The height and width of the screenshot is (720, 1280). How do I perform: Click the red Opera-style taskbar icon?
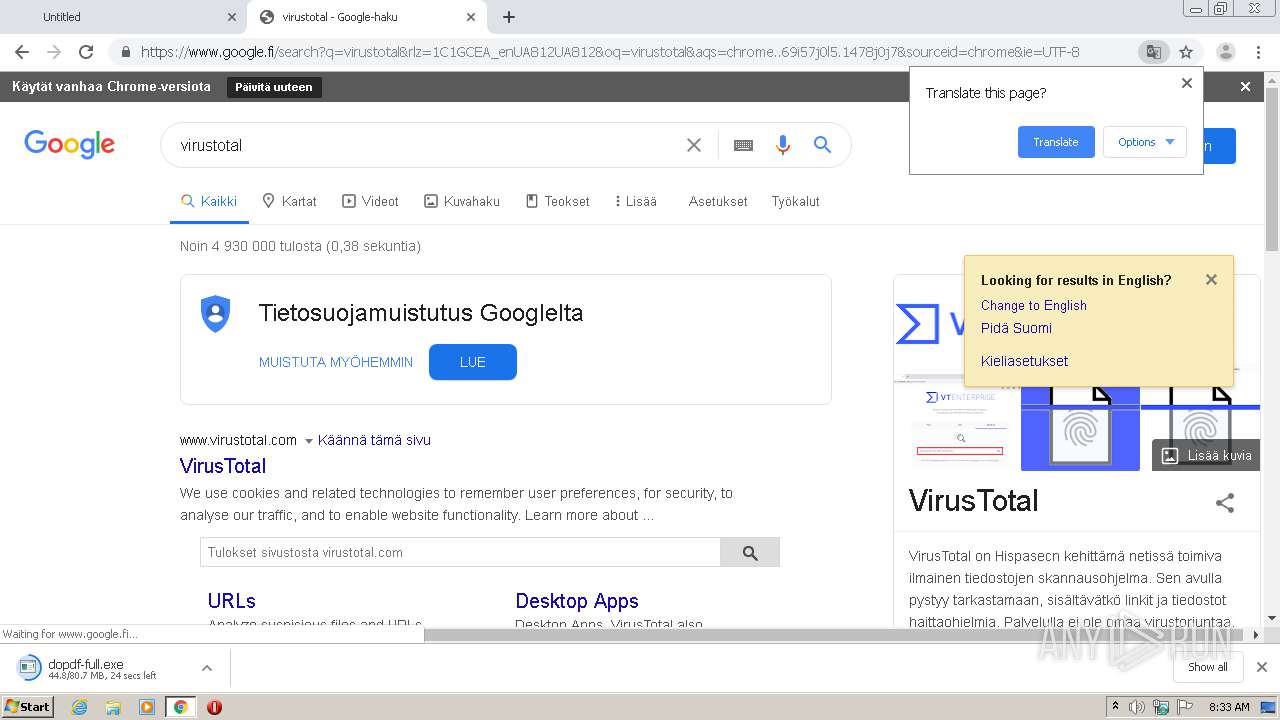click(214, 707)
